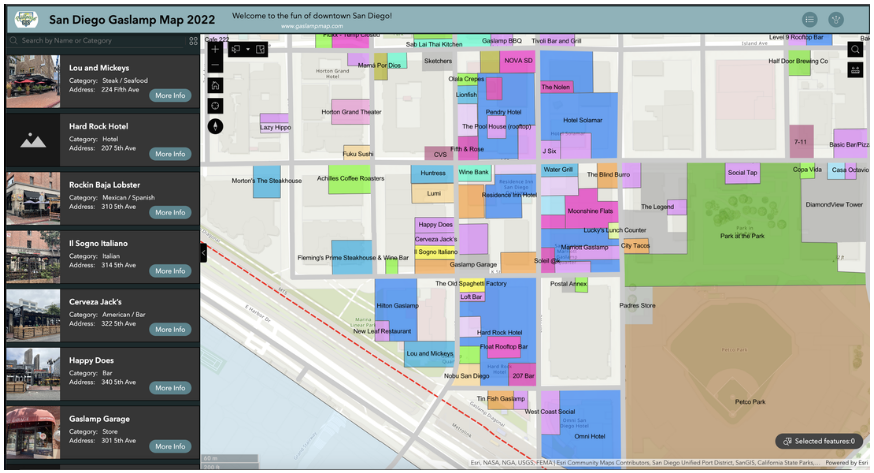Click Selected features counter badge
This screenshot has width=874, height=473.
819,441
